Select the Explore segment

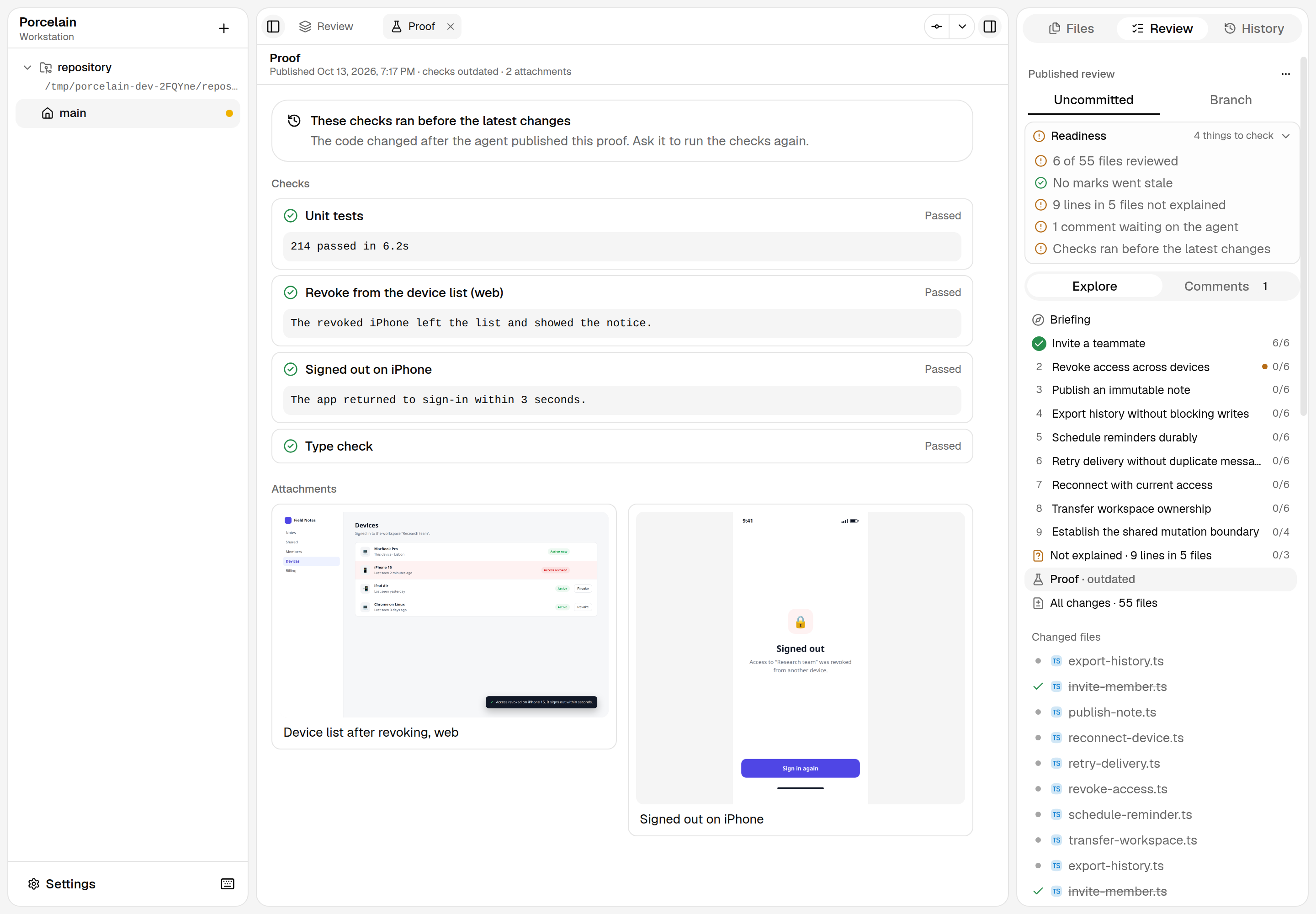tap(1094, 287)
